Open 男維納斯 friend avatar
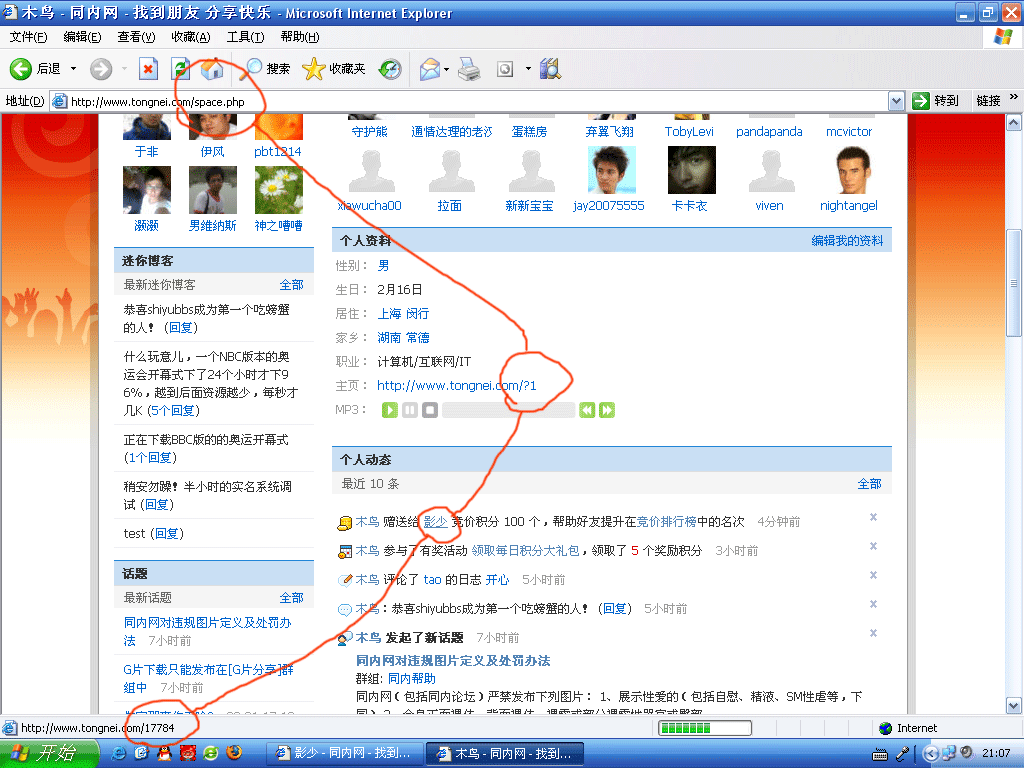The height and width of the screenshot is (768, 1024). pos(213,190)
